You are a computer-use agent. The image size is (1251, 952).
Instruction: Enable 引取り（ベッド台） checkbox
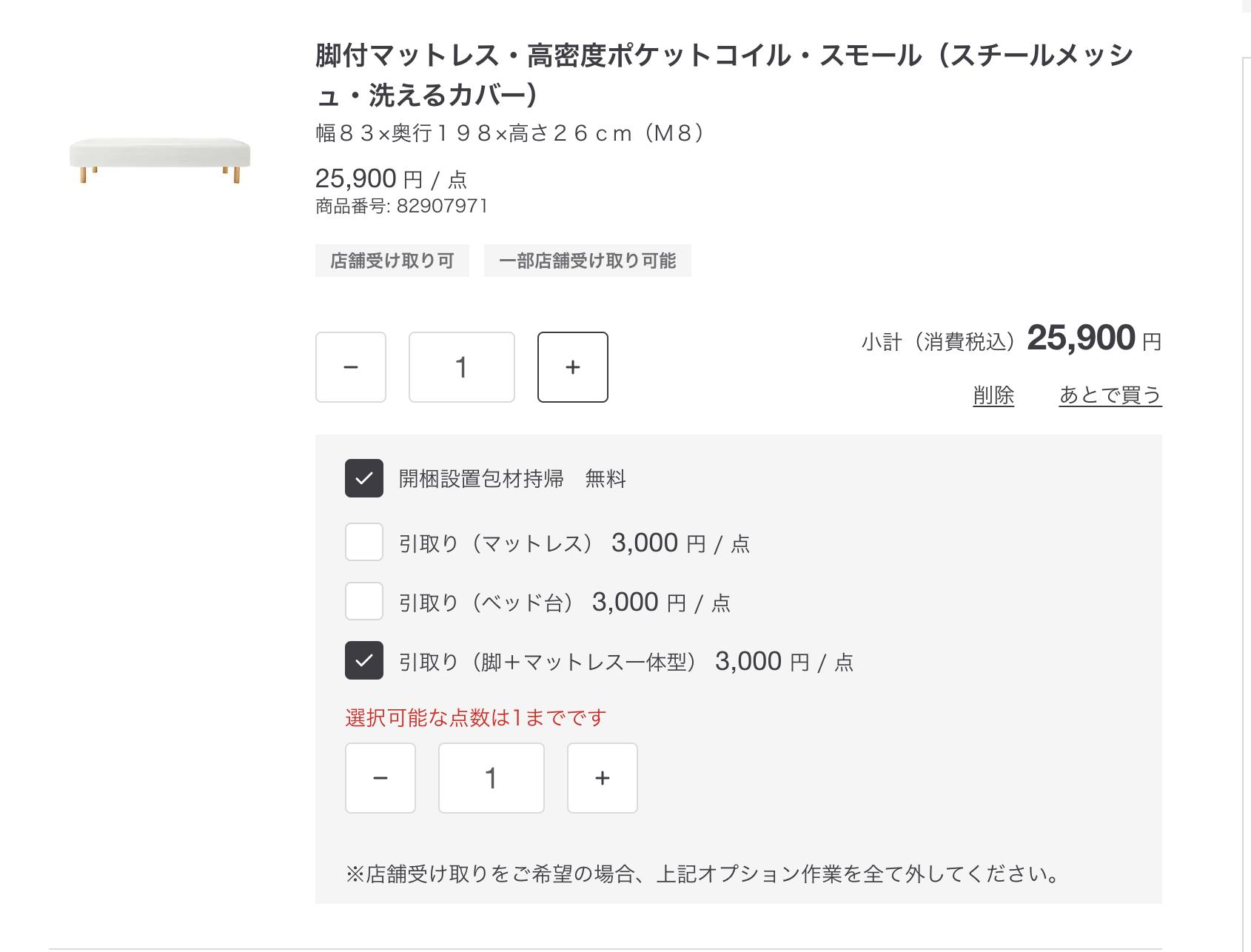click(x=364, y=601)
